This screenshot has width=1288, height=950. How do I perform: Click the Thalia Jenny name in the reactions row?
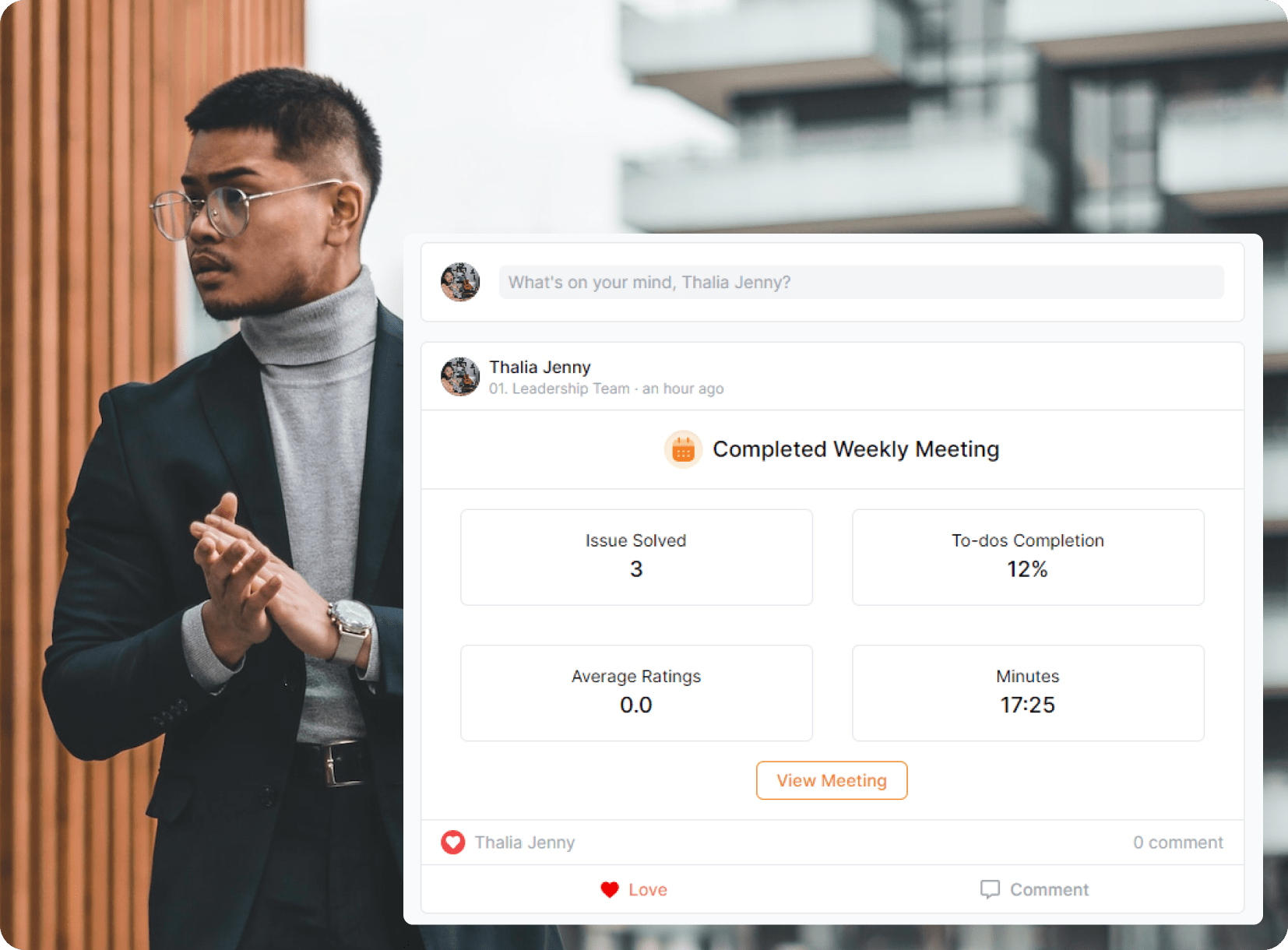(525, 843)
